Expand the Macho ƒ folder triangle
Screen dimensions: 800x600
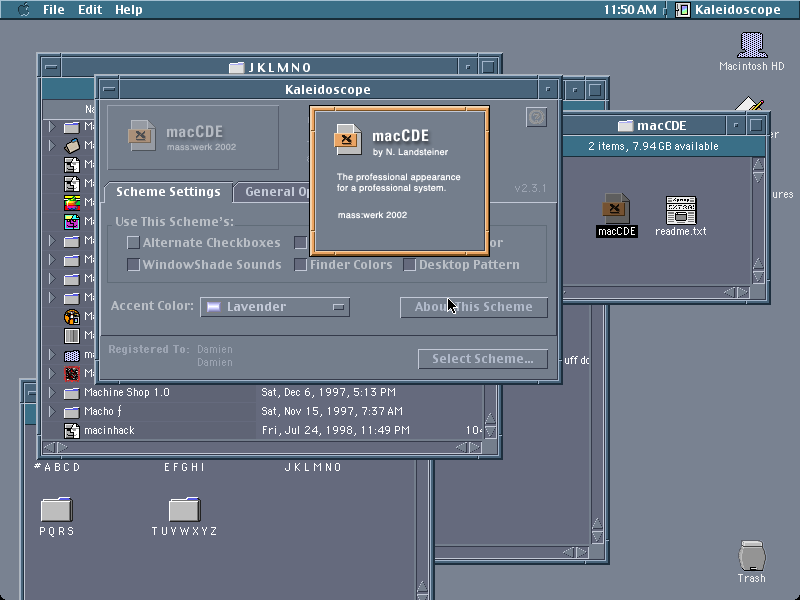pyautogui.click(x=52, y=411)
